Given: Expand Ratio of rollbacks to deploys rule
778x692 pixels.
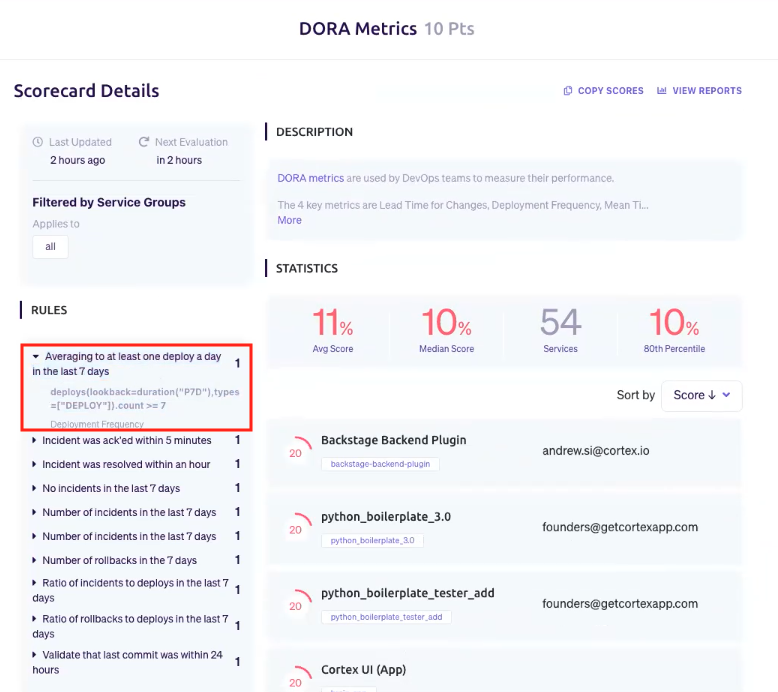Looking at the screenshot, I should coord(34,619).
